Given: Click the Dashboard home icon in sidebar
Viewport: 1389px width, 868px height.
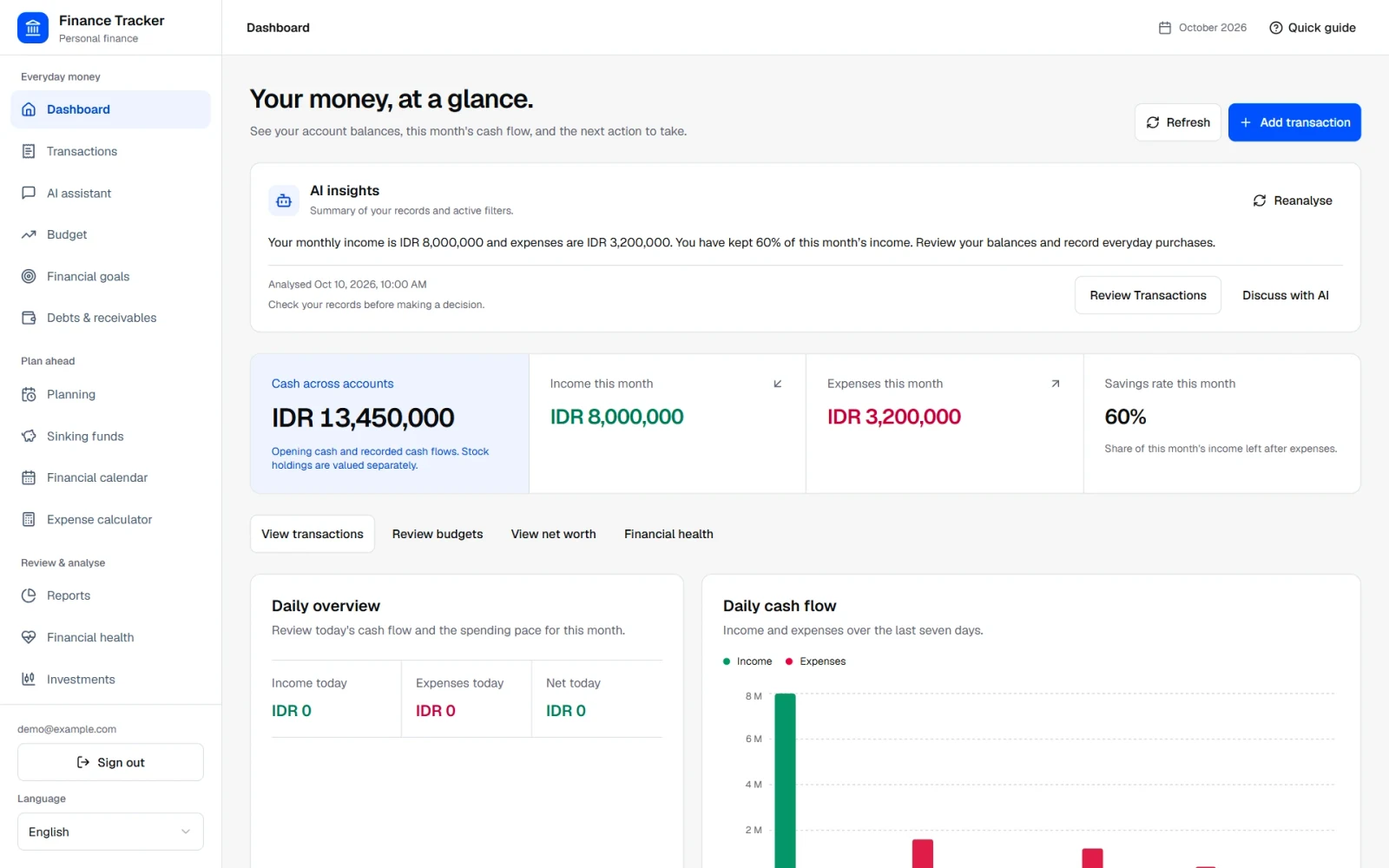Looking at the screenshot, I should point(29,109).
